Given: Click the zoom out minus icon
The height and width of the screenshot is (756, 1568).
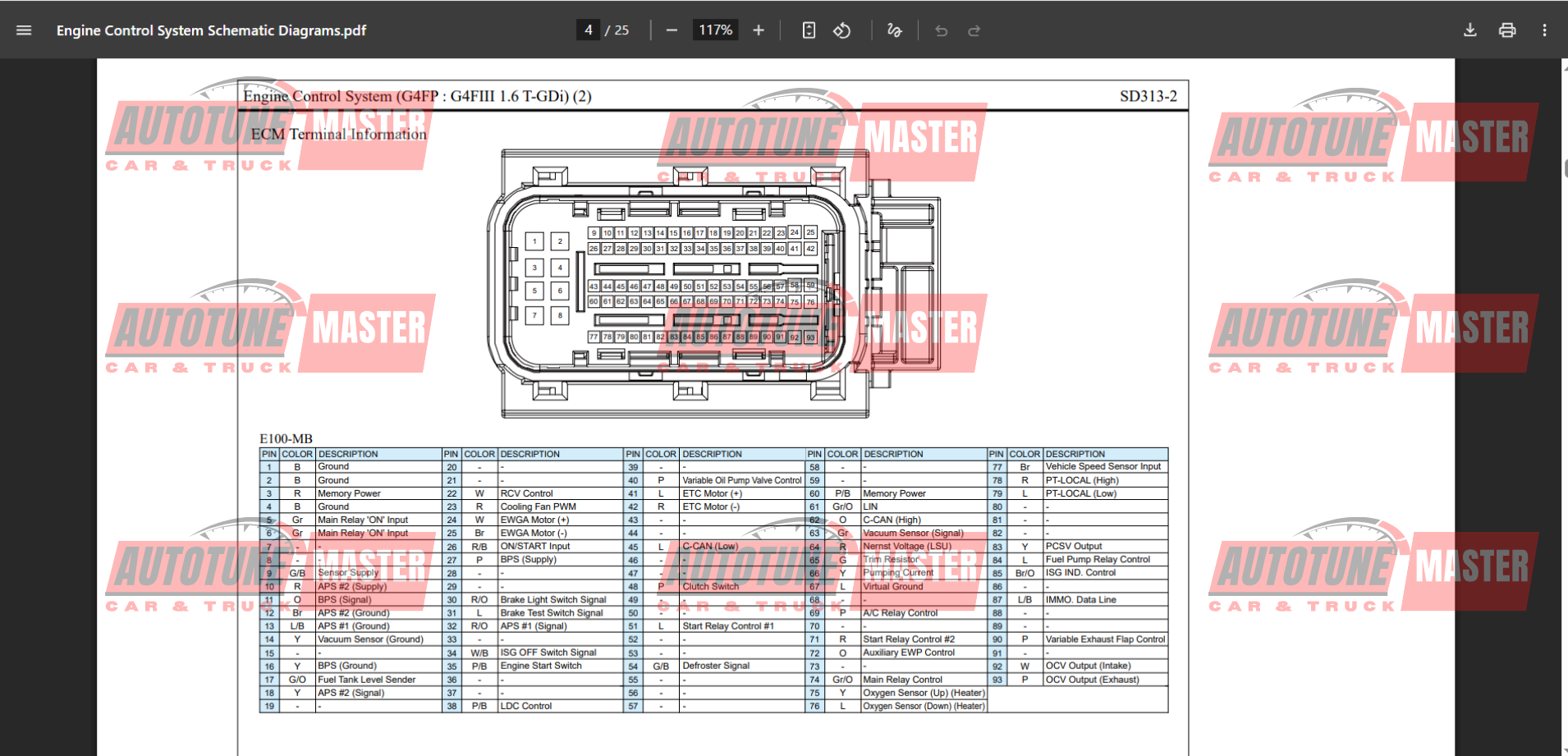Looking at the screenshot, I should (671, 30).
